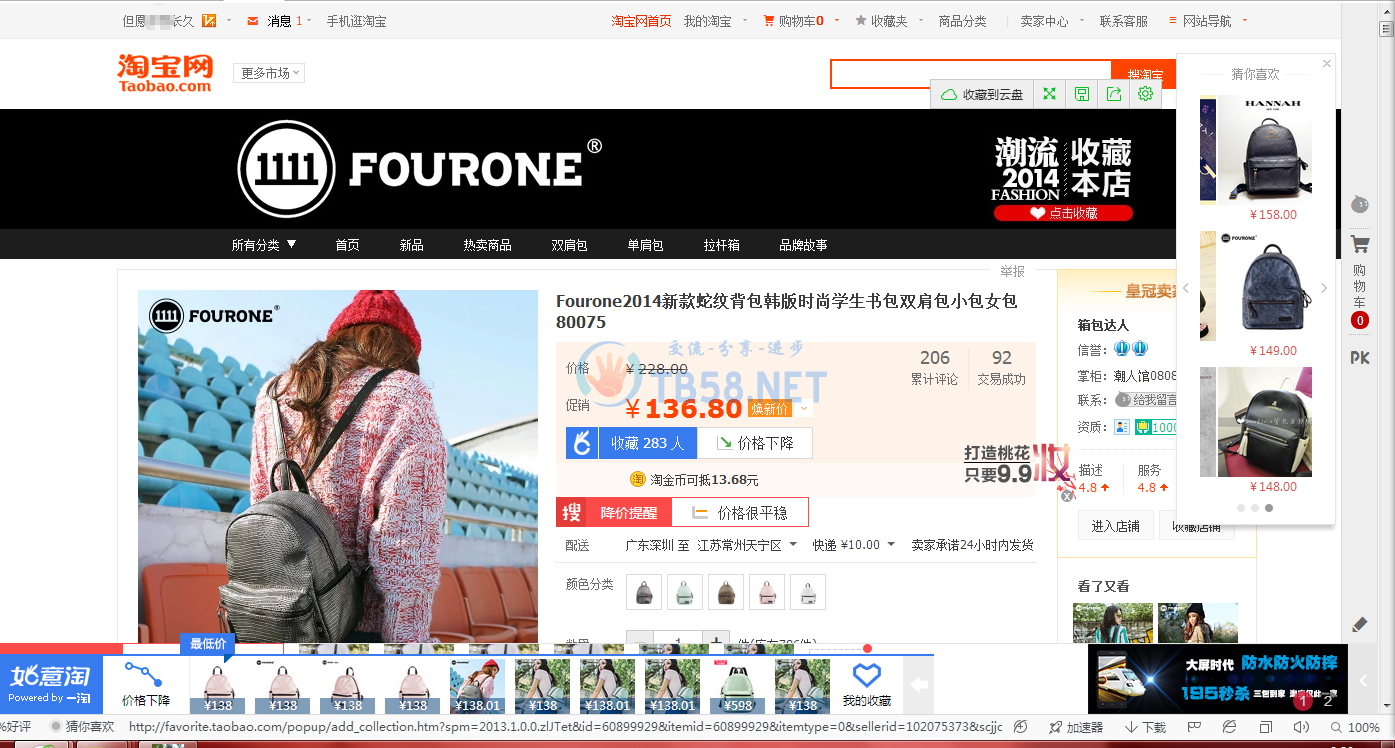Open 我的收藏 heart icon in bottom bar
This screenshot has height=748, width=1395.
click(x=866, y=675)
